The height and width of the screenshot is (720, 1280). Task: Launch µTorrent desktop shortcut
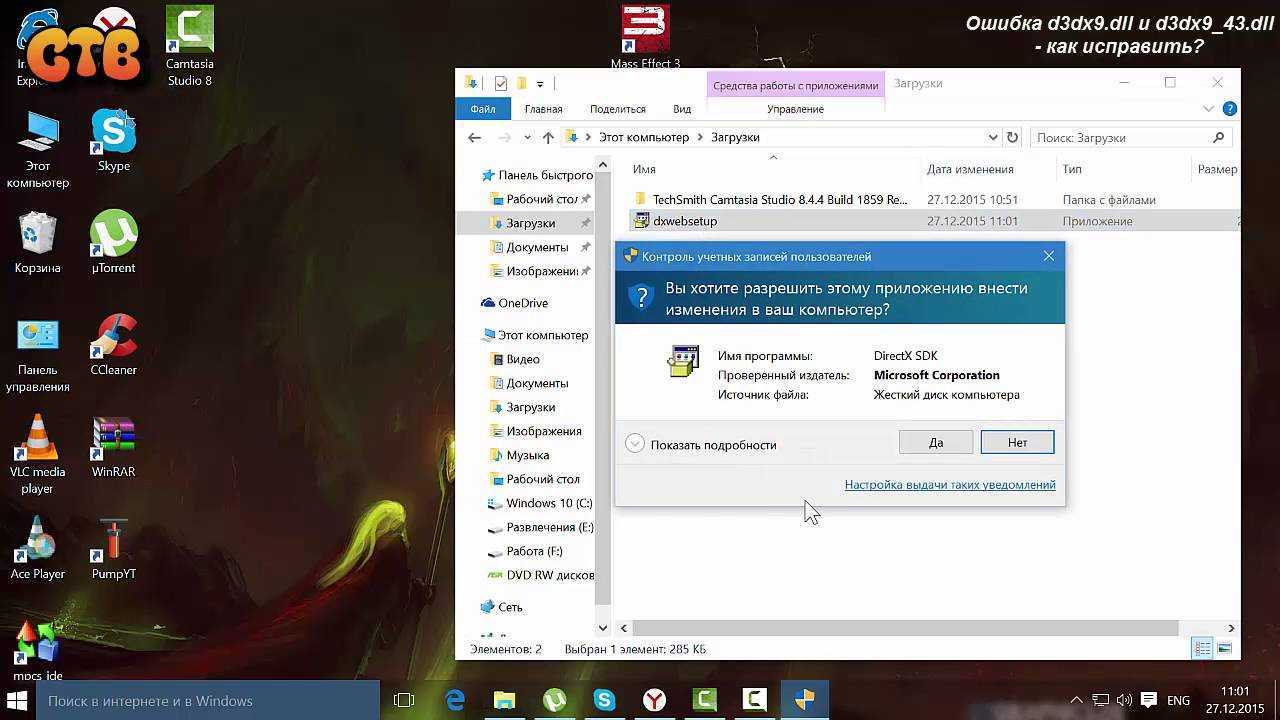(x=114, y=243)
